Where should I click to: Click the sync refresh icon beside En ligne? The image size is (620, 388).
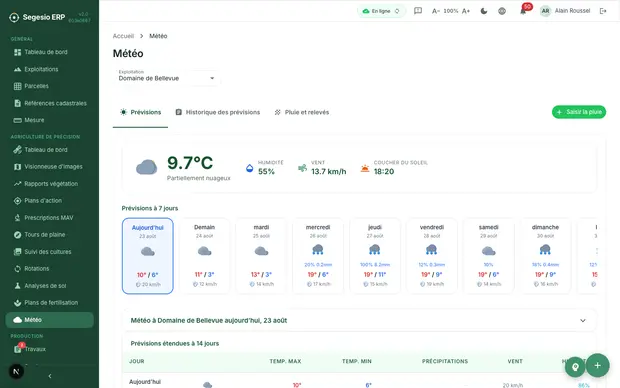397,11
